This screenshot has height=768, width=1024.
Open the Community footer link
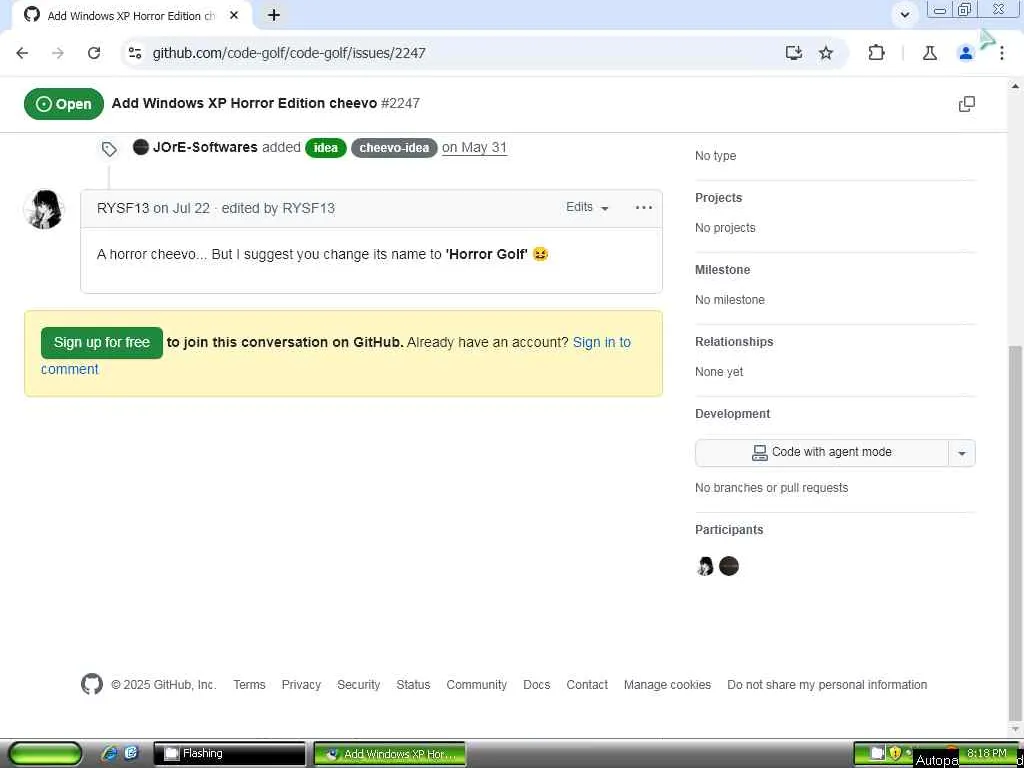click(477, 684)
